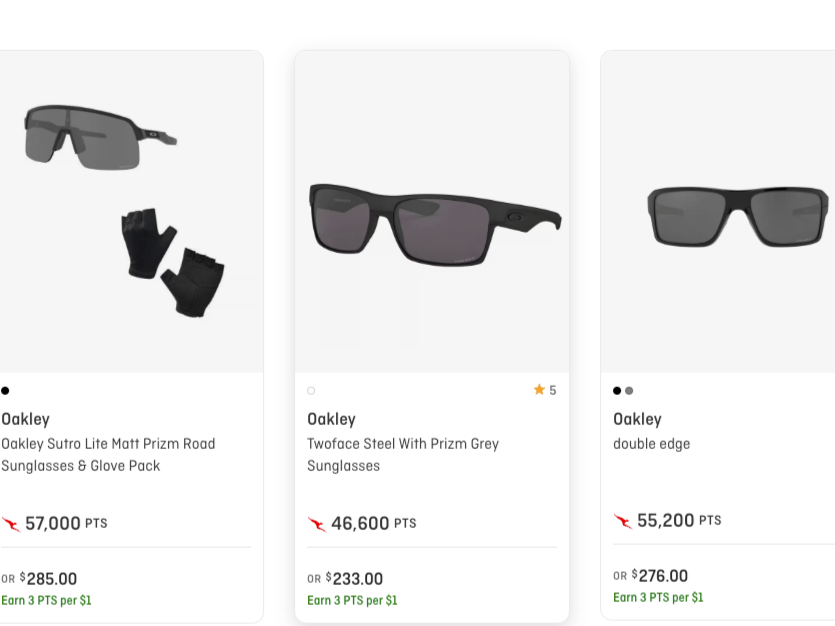Image resolution: width=835 pixels, height=626 pixels.
Task: Click the Qantas kangaroo icon beside 46,600 PTS
Action: 317,524
